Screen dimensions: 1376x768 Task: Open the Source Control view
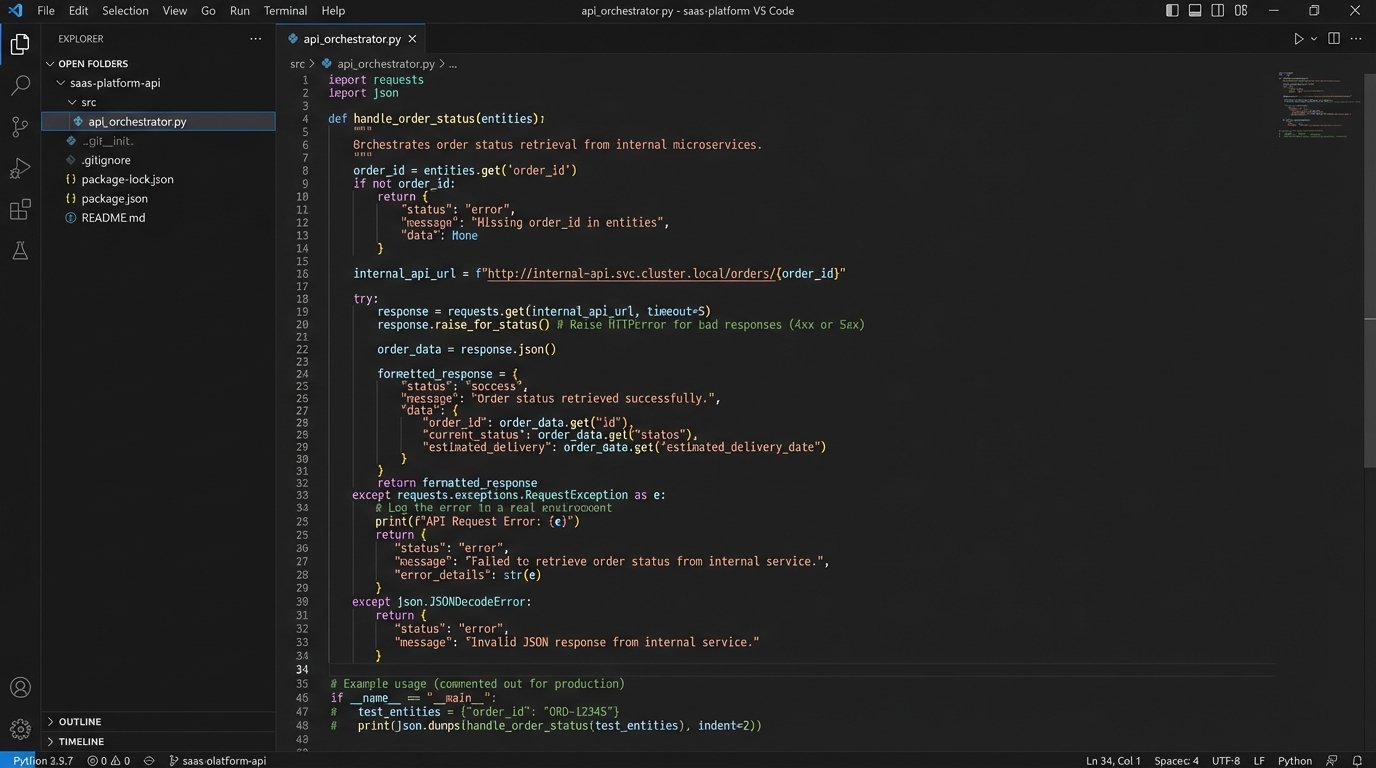20,126
